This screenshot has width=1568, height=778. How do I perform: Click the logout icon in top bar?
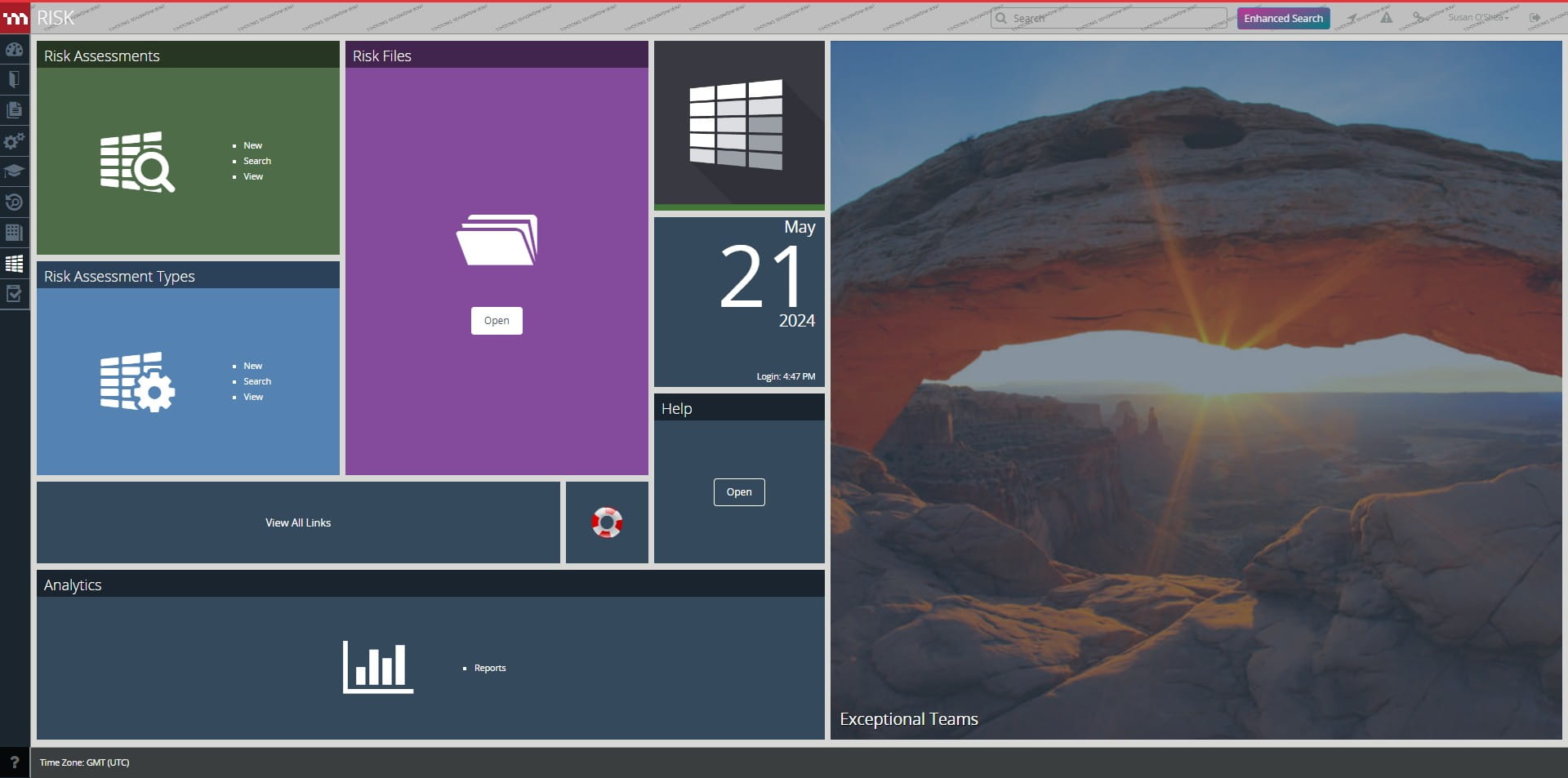point(1535,18)
